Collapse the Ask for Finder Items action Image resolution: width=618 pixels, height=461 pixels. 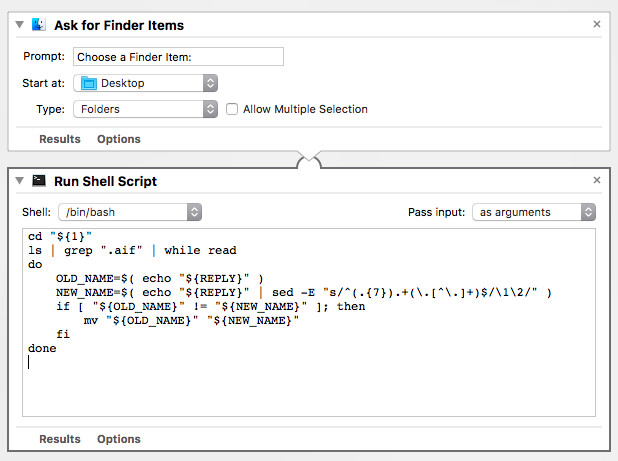click(x=20, y=24)
